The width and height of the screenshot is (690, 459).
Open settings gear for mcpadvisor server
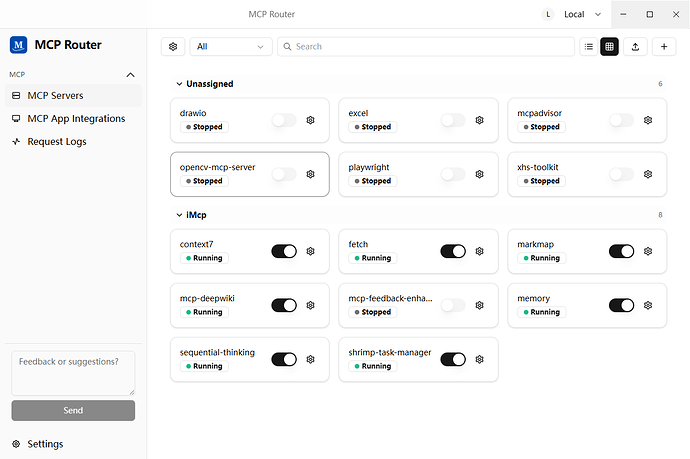[x=648, y=120]
